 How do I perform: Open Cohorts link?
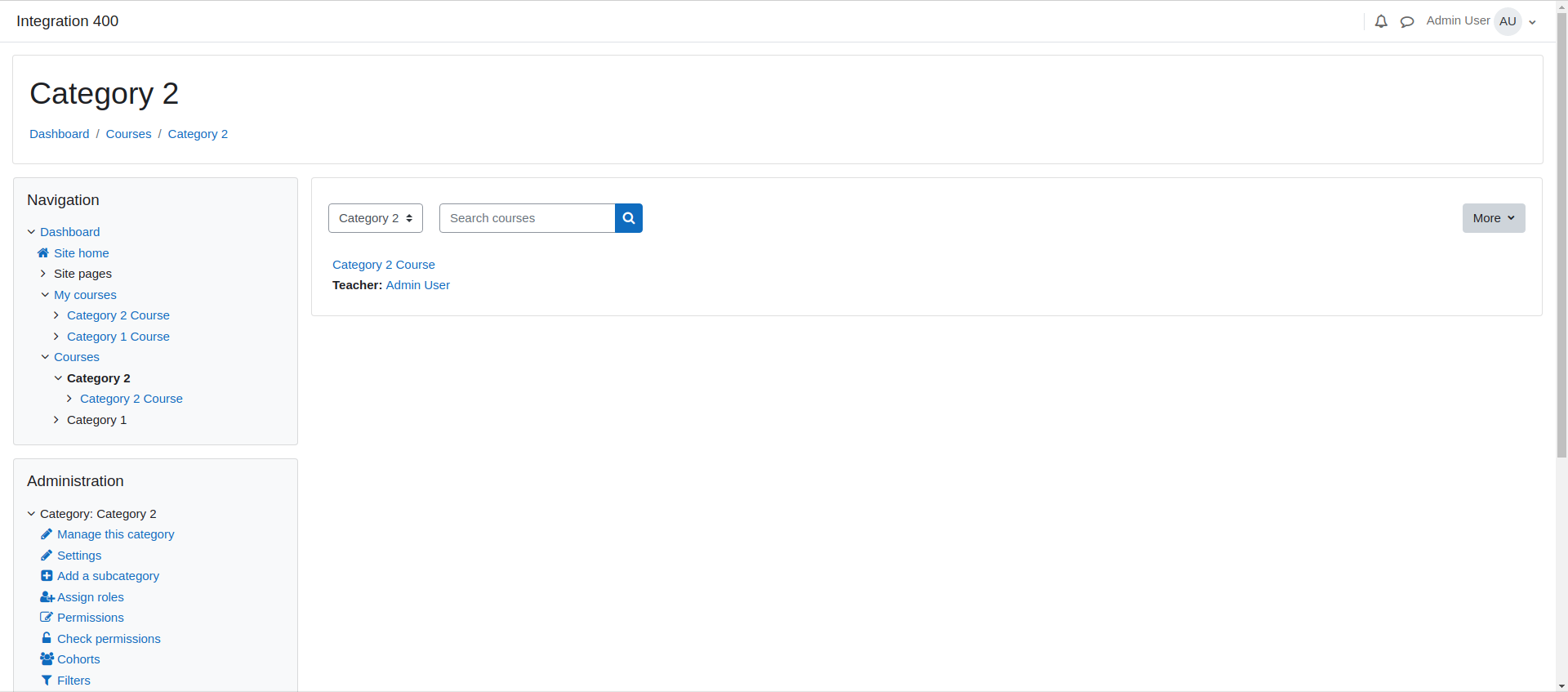78,659
